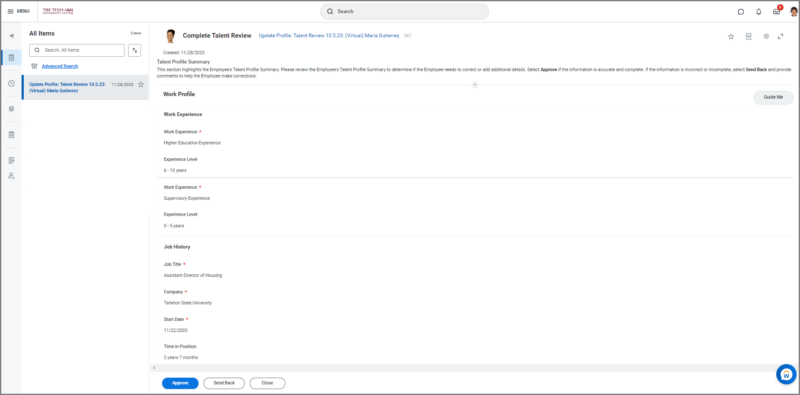The width and height of the screenshot is (800, 395).
Task: Open the stacked layers sidebar icon
Action: [x=11, y=109]
